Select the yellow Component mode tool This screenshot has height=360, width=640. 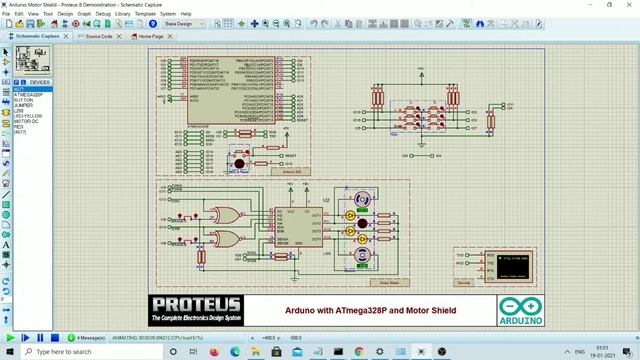point(6,62)
